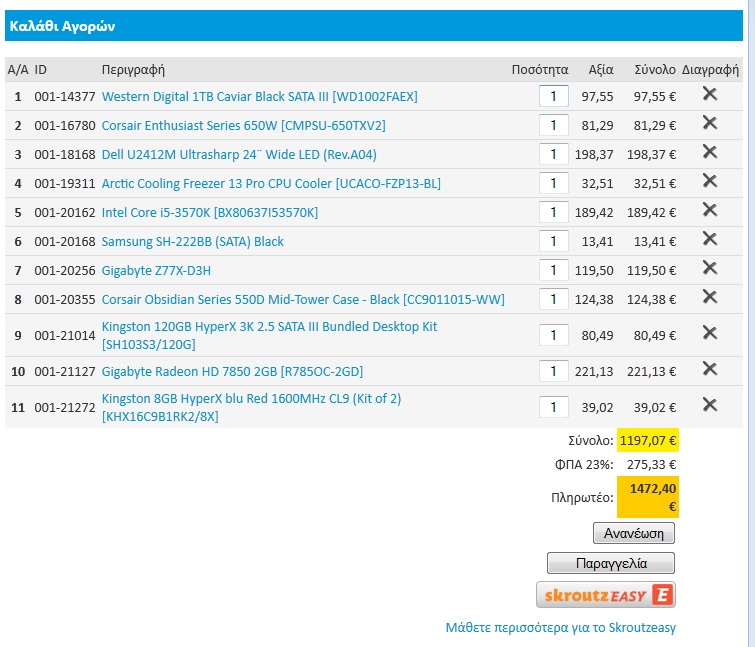Click the Περιγραφή column header
The height and width of the screenshot is (647, 755).
[x=133, y=70]
